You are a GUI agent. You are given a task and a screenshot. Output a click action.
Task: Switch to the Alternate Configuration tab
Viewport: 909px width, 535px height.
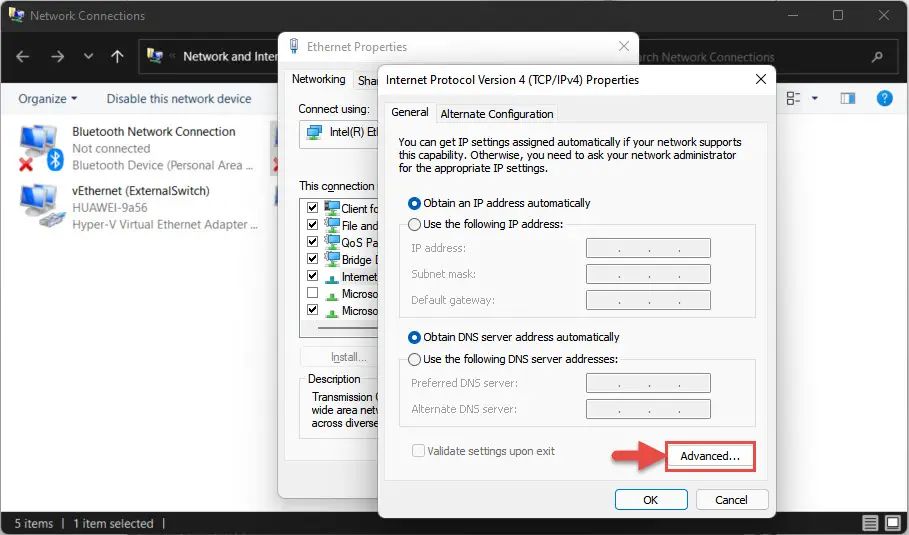(x=497, y=114)
